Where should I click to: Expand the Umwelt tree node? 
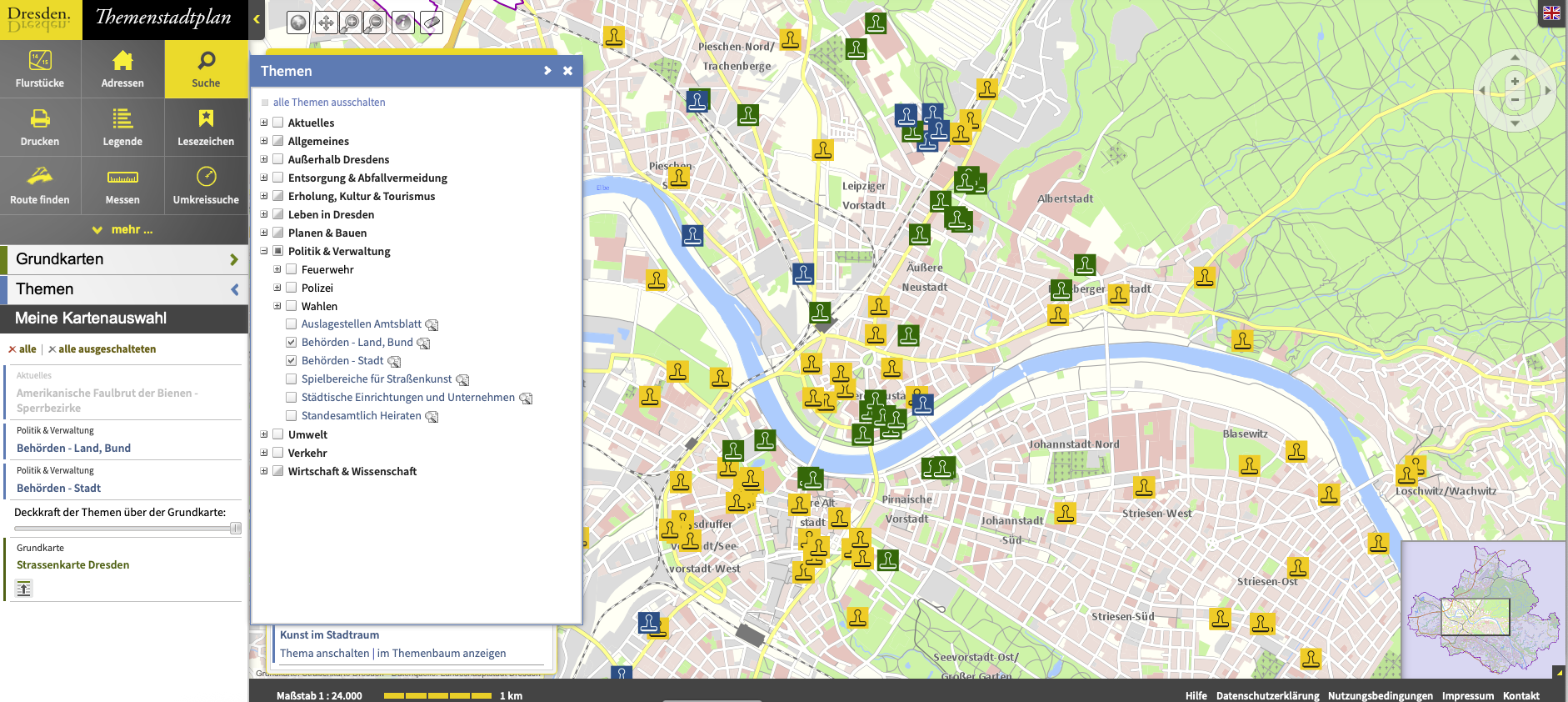tap(264, 434)
